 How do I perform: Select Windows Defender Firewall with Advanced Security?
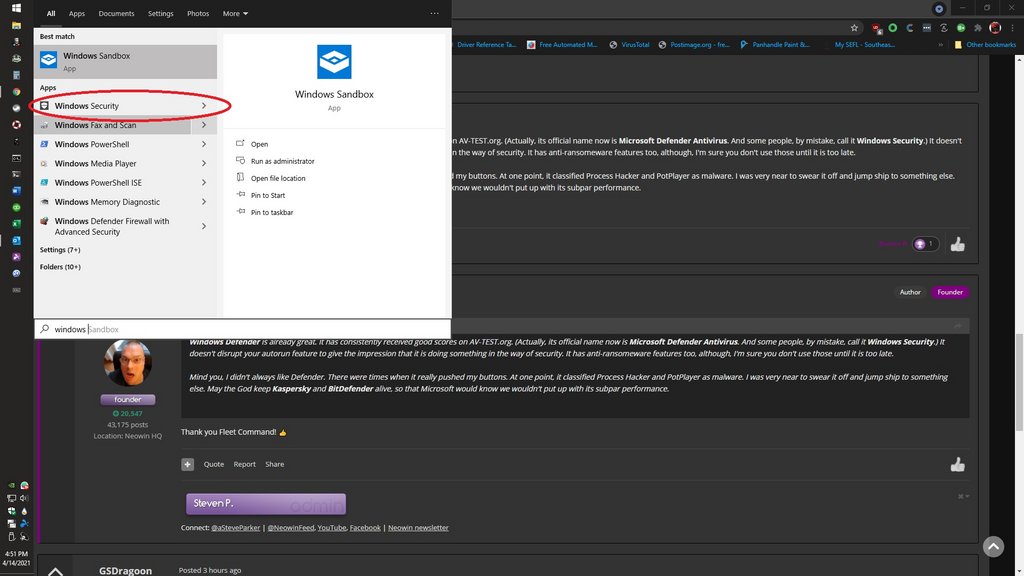pos(114,226)
